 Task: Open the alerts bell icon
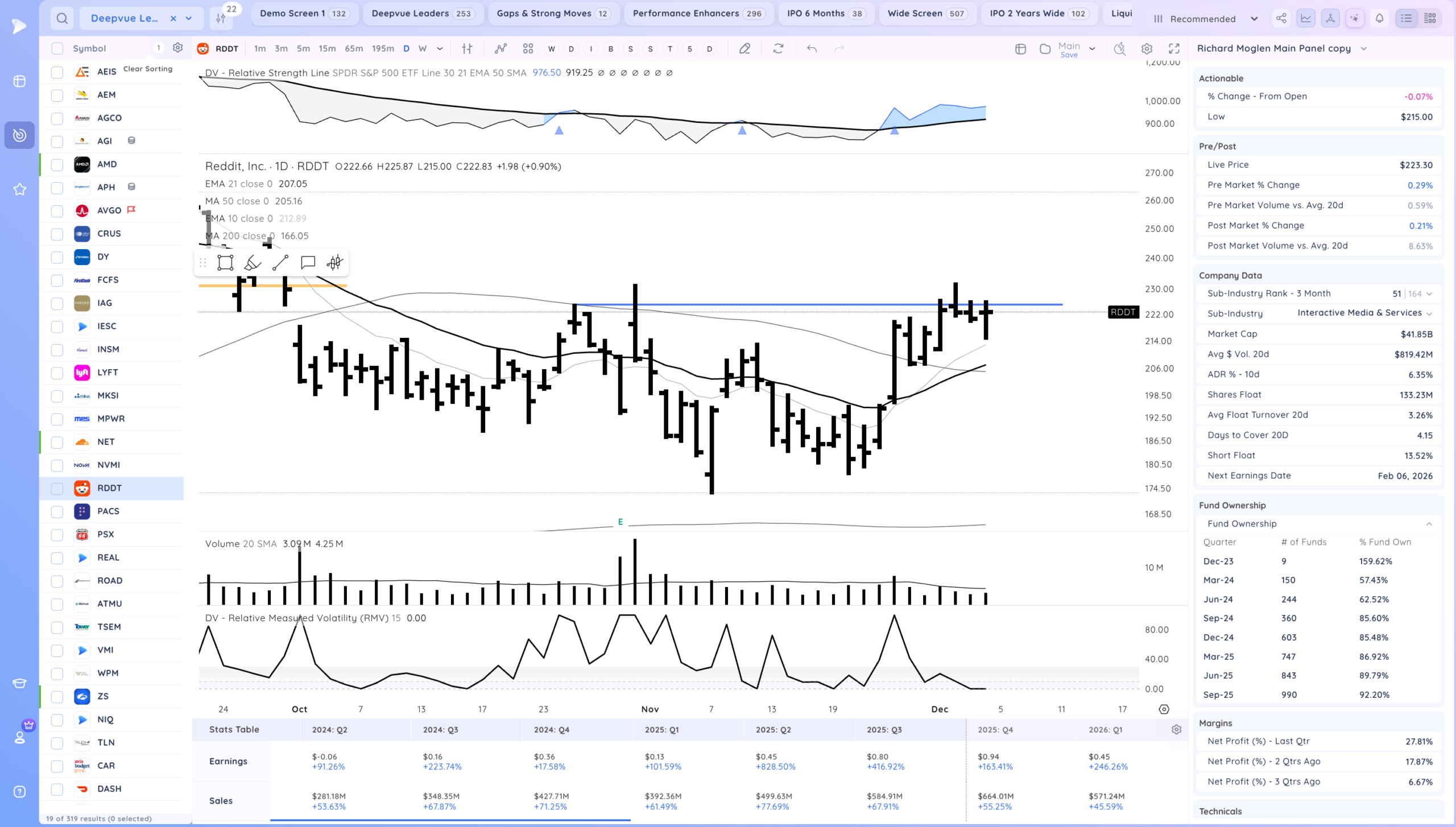[1379, 18]
